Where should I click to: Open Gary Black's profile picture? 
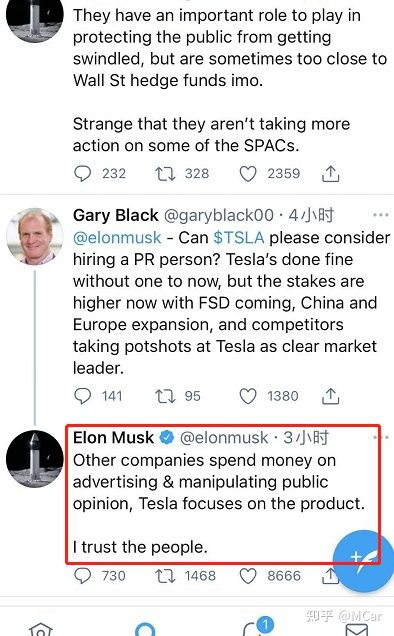coord(35,236)
